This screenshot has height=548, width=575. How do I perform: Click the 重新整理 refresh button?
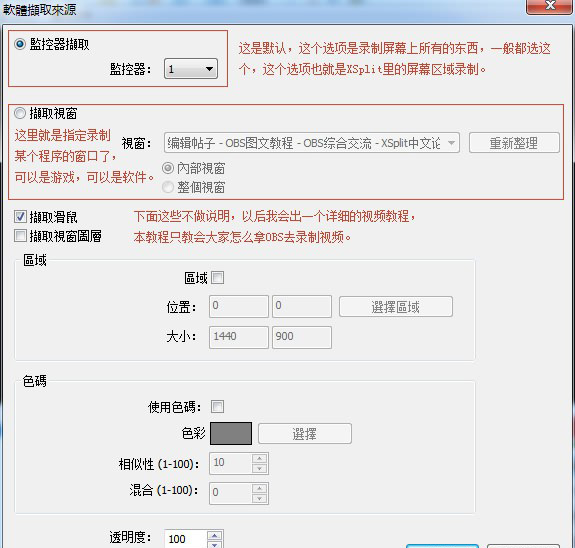point(514,143)
